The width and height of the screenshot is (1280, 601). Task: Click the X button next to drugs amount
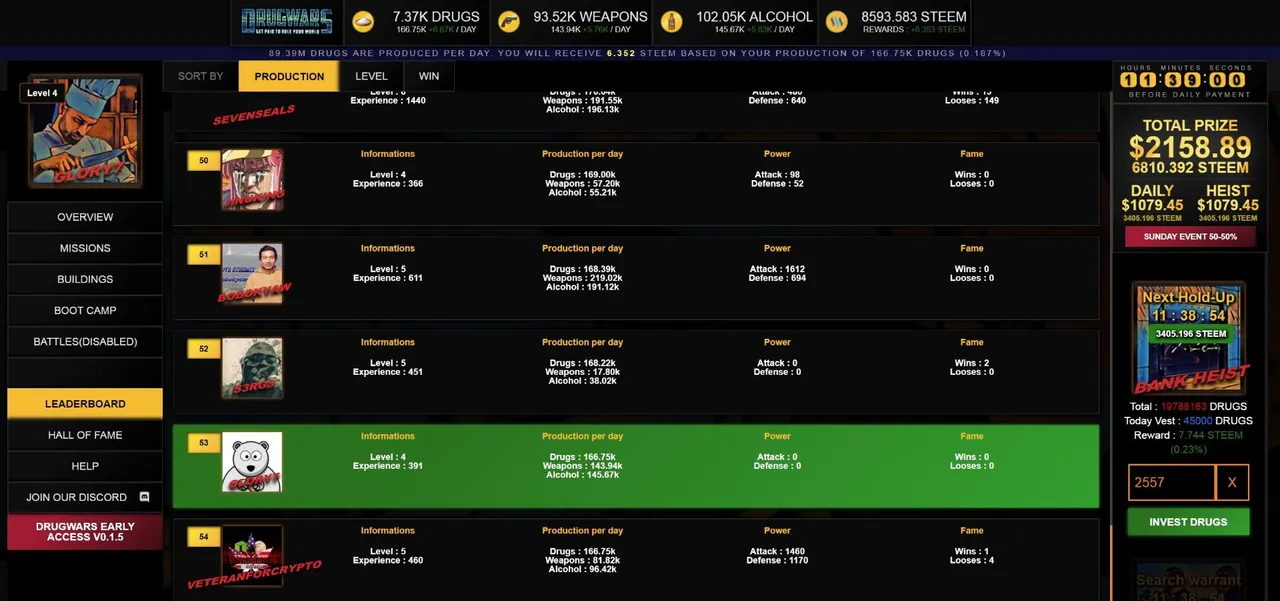[1232, 482]
